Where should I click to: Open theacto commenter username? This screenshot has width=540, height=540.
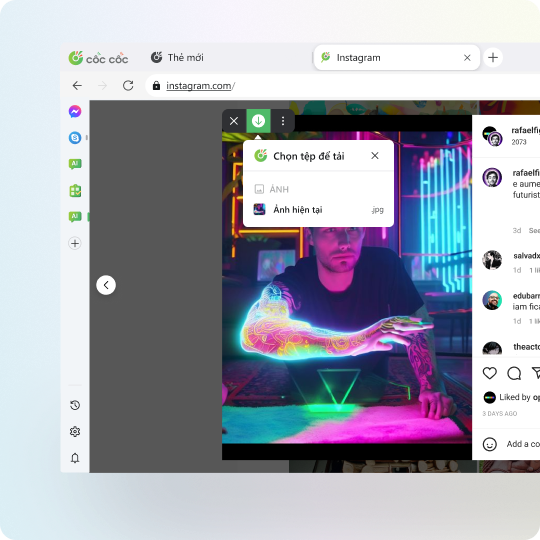tap(527, 346)
